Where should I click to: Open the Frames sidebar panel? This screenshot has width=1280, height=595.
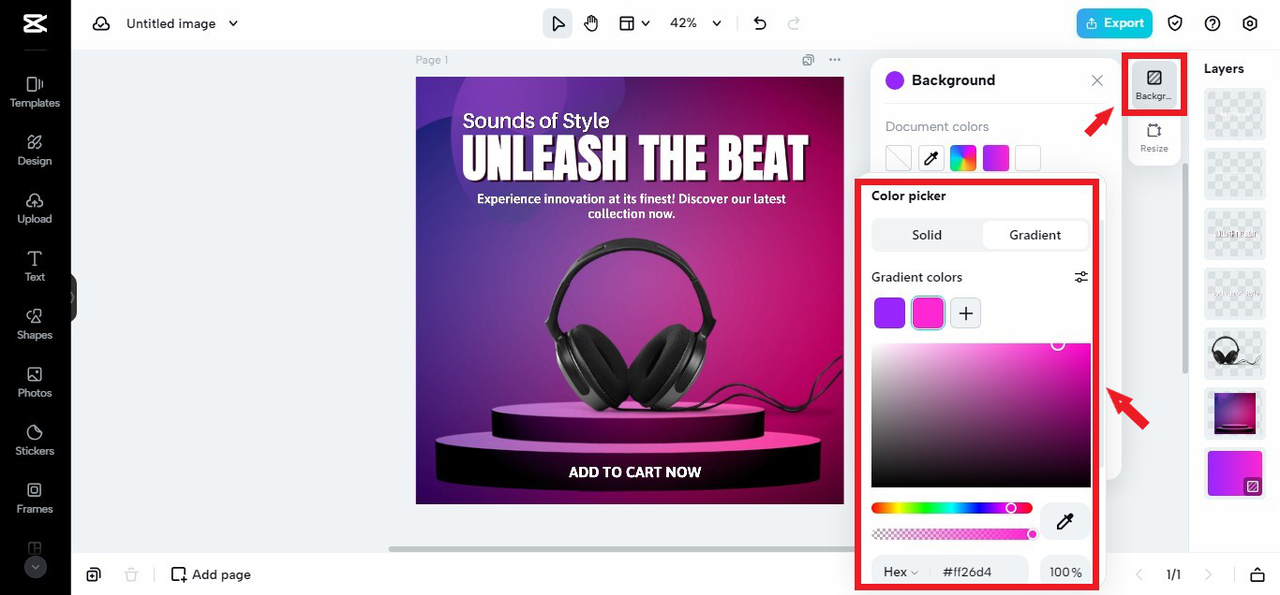pos(35,498)
